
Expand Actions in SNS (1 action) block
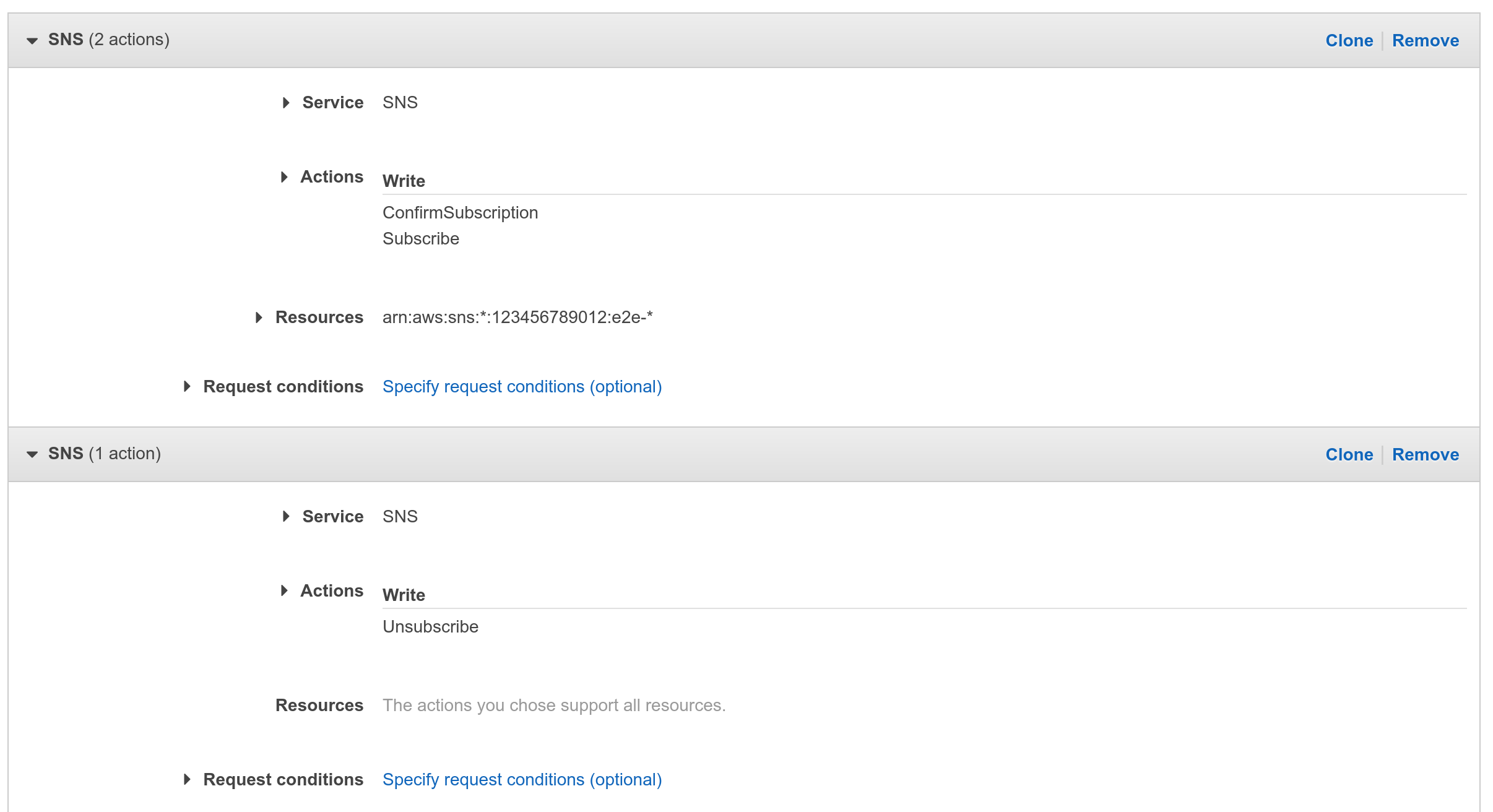pos(284,591)
